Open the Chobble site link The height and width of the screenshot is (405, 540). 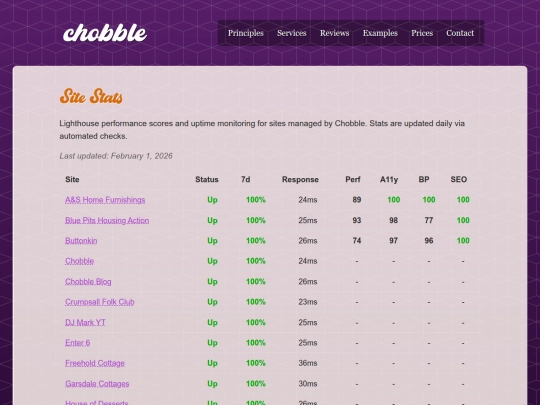coord(79,261)
